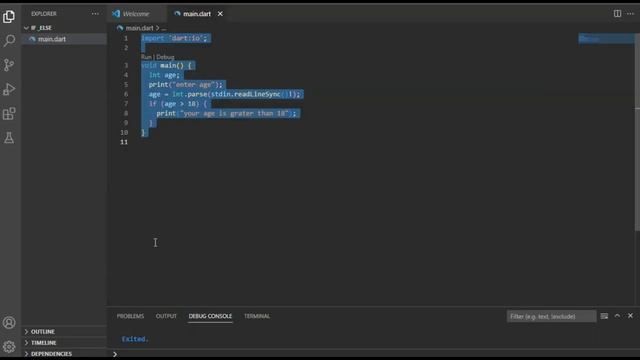Click the Debug code lens link
Screen dimensions: 640x360
pyautogui.click(x=165, y=57)
